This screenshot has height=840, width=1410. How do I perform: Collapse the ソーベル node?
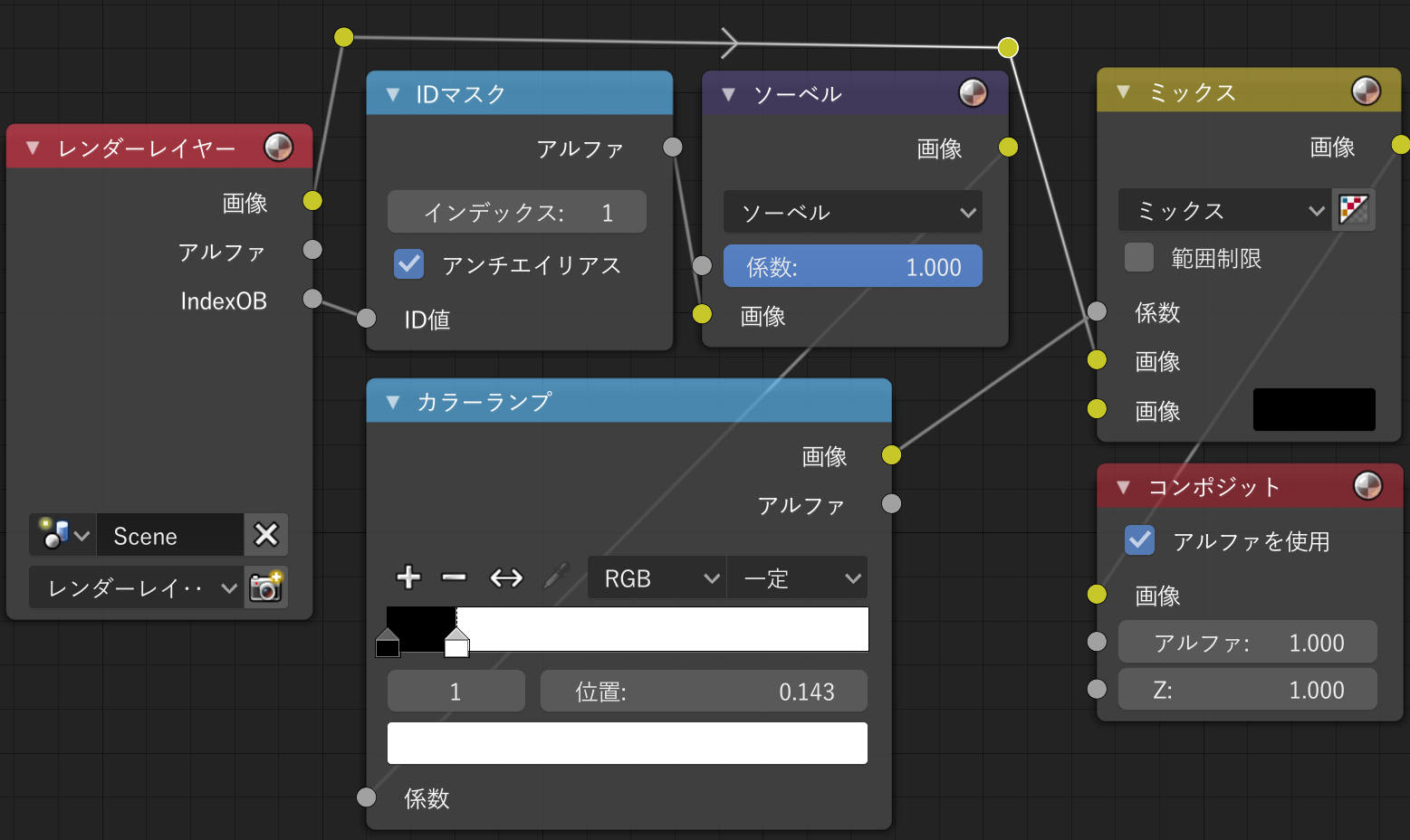click(728, 94)
